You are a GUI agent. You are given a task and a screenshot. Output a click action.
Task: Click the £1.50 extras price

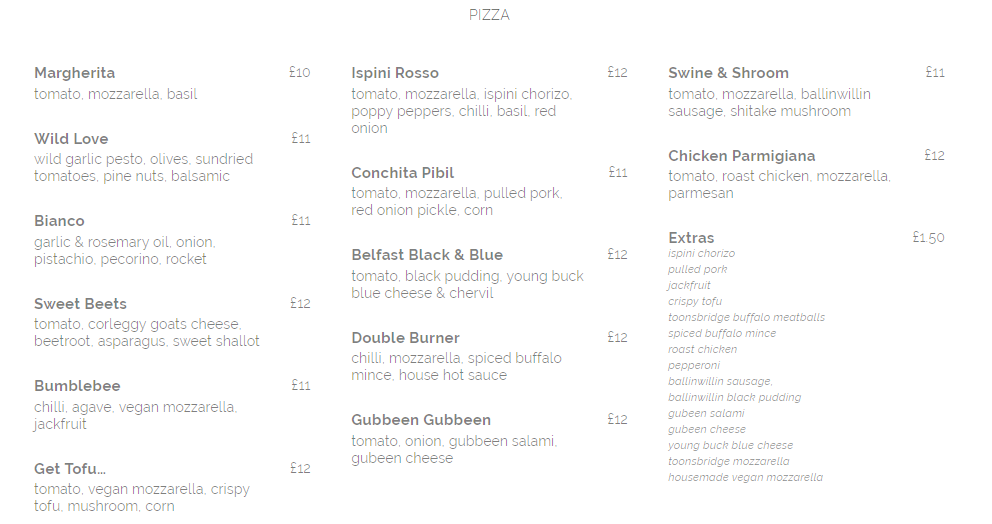928,238
